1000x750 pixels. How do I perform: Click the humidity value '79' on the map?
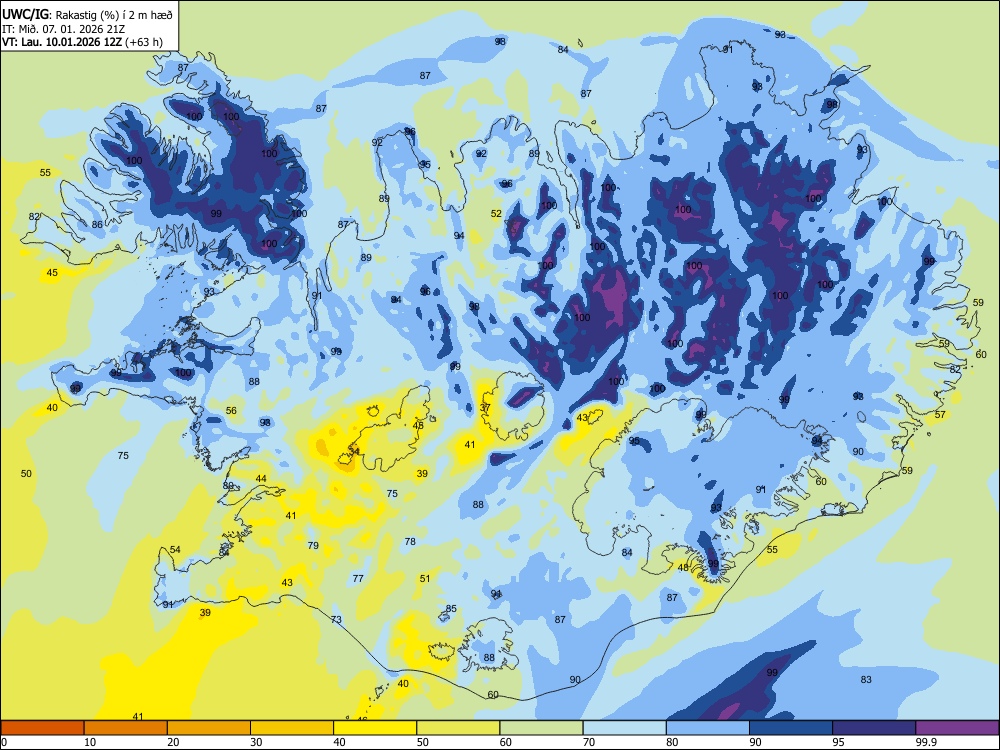313,545
